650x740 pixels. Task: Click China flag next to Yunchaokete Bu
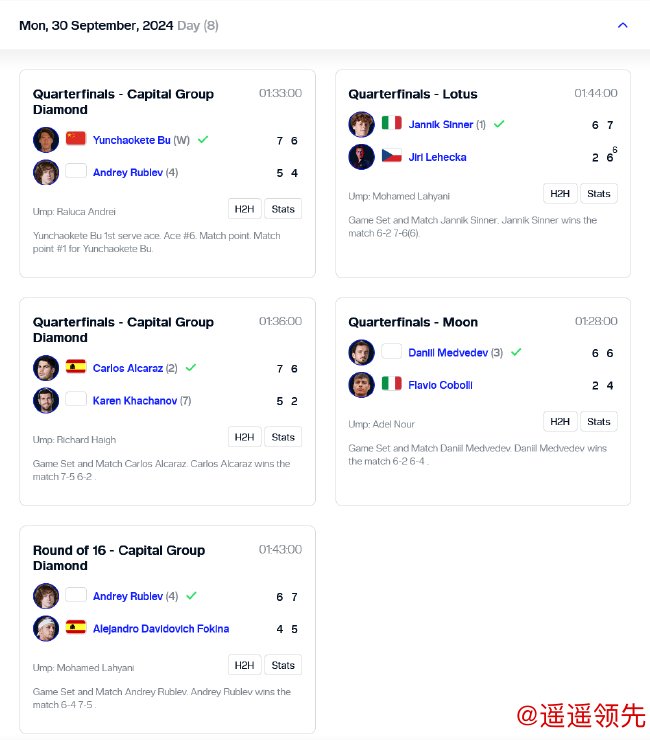(76, 139)
